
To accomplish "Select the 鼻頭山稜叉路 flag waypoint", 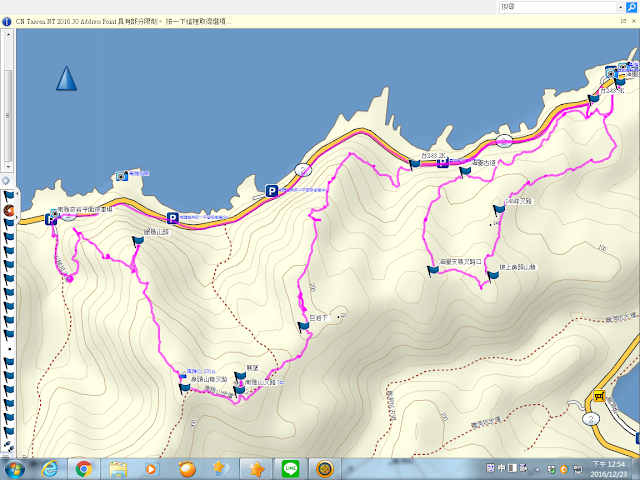I will pos(184,388).
